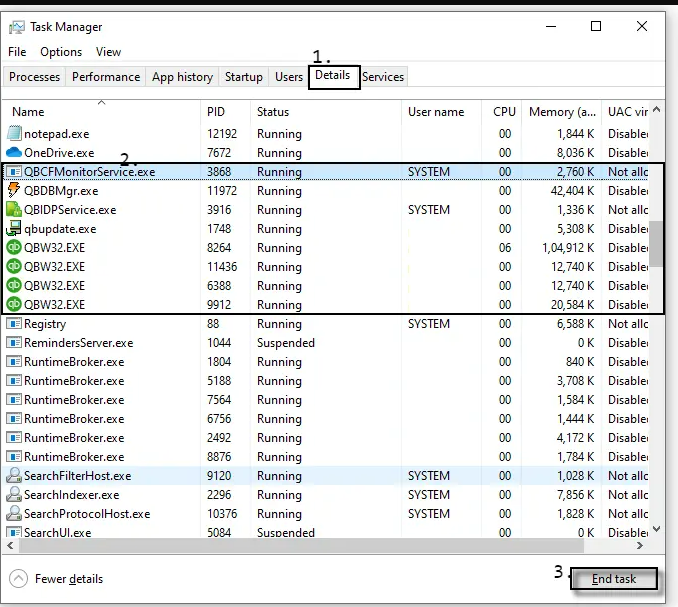The height and width of the screenshot is (607, 678).
Task: Select the SearchProtocolHost.exe icon
Action: [x=14, y=513]
